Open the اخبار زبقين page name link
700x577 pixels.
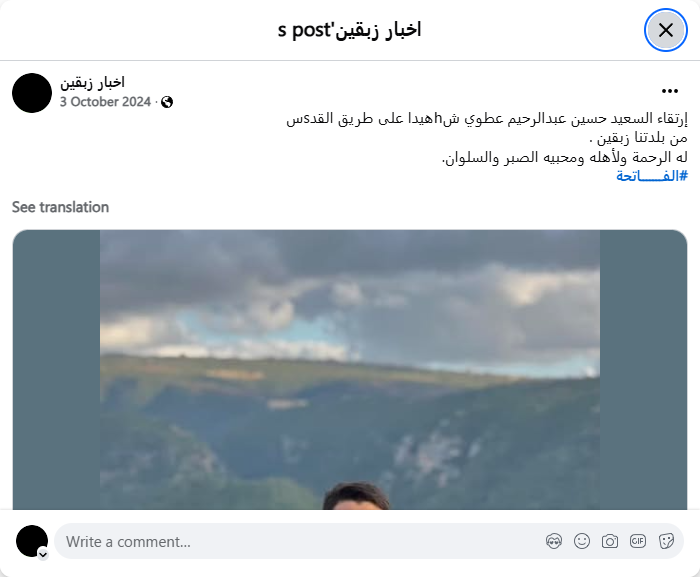92,82
